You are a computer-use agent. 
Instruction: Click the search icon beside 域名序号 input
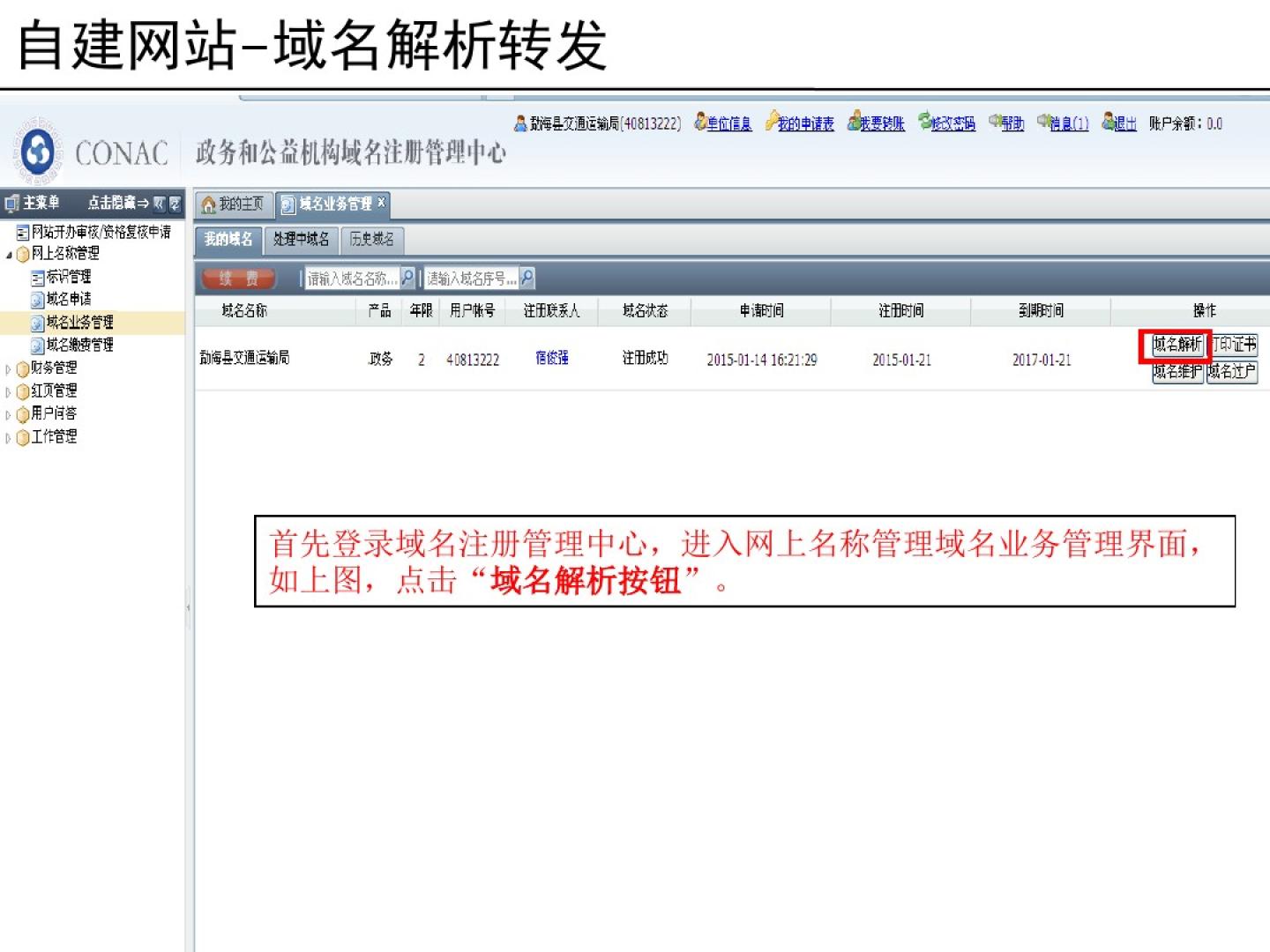pos(527,278)
